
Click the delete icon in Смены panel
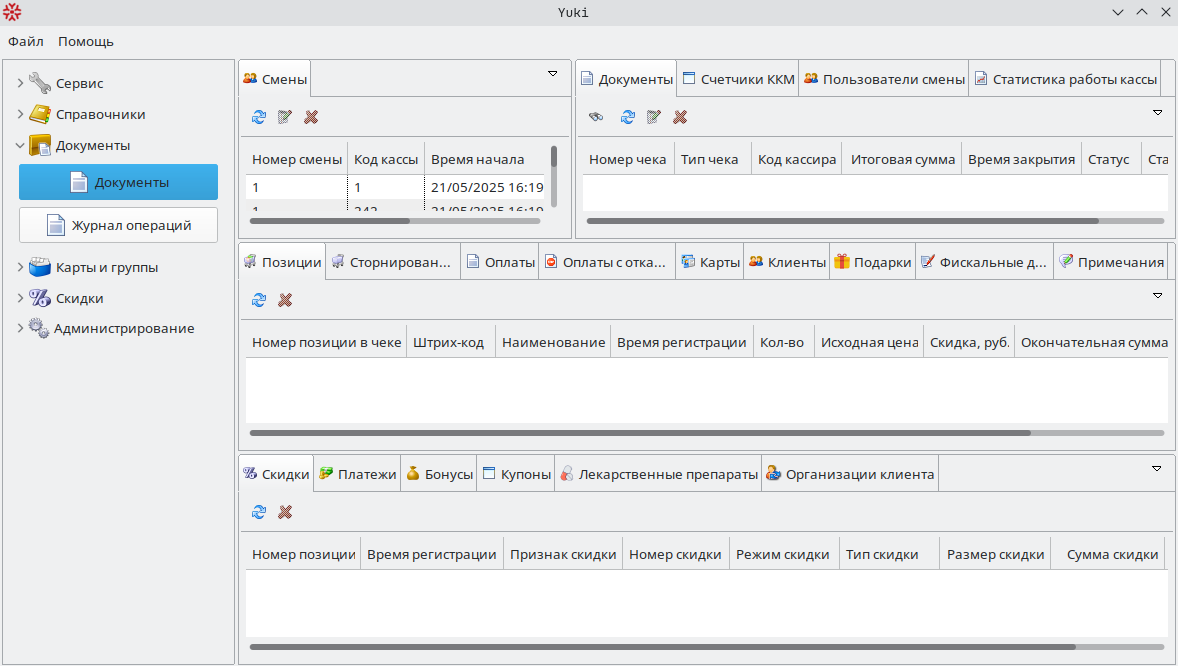coord(311,117)
